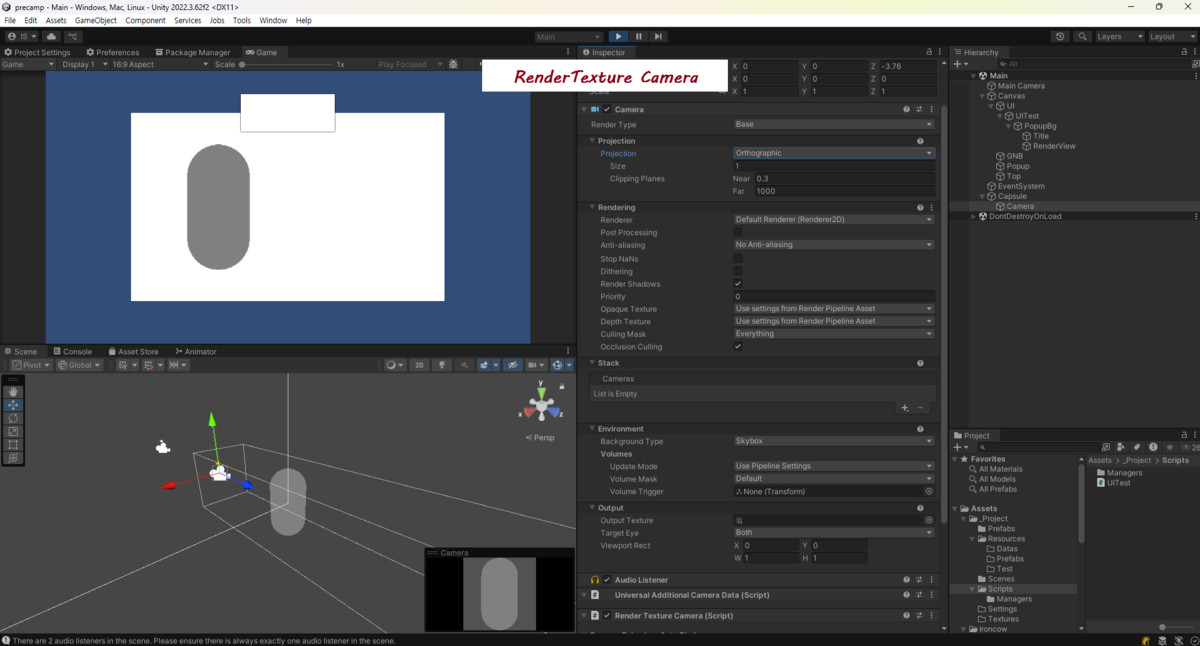Screen dimensions: 1200x646
Task: Open the Projection dropdown set to Orthographic
Action: pyautogui.click(x=833, y=153)
